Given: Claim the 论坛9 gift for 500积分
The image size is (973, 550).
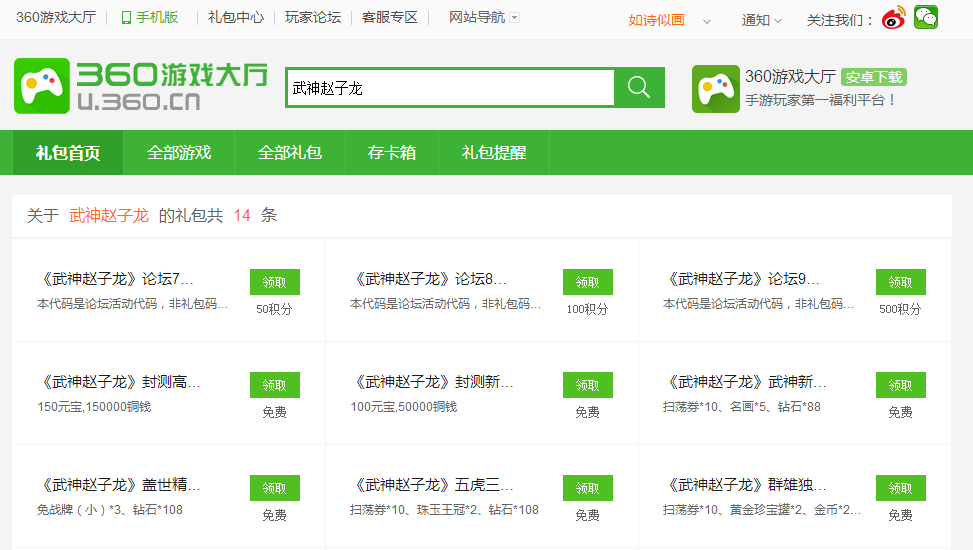Looking at the screenshot, I should click(x=900, y=282).
